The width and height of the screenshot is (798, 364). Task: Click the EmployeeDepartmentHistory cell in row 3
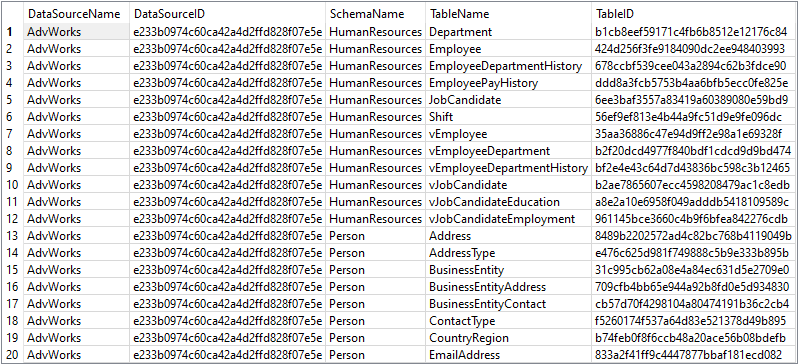[x=508, y=66]
